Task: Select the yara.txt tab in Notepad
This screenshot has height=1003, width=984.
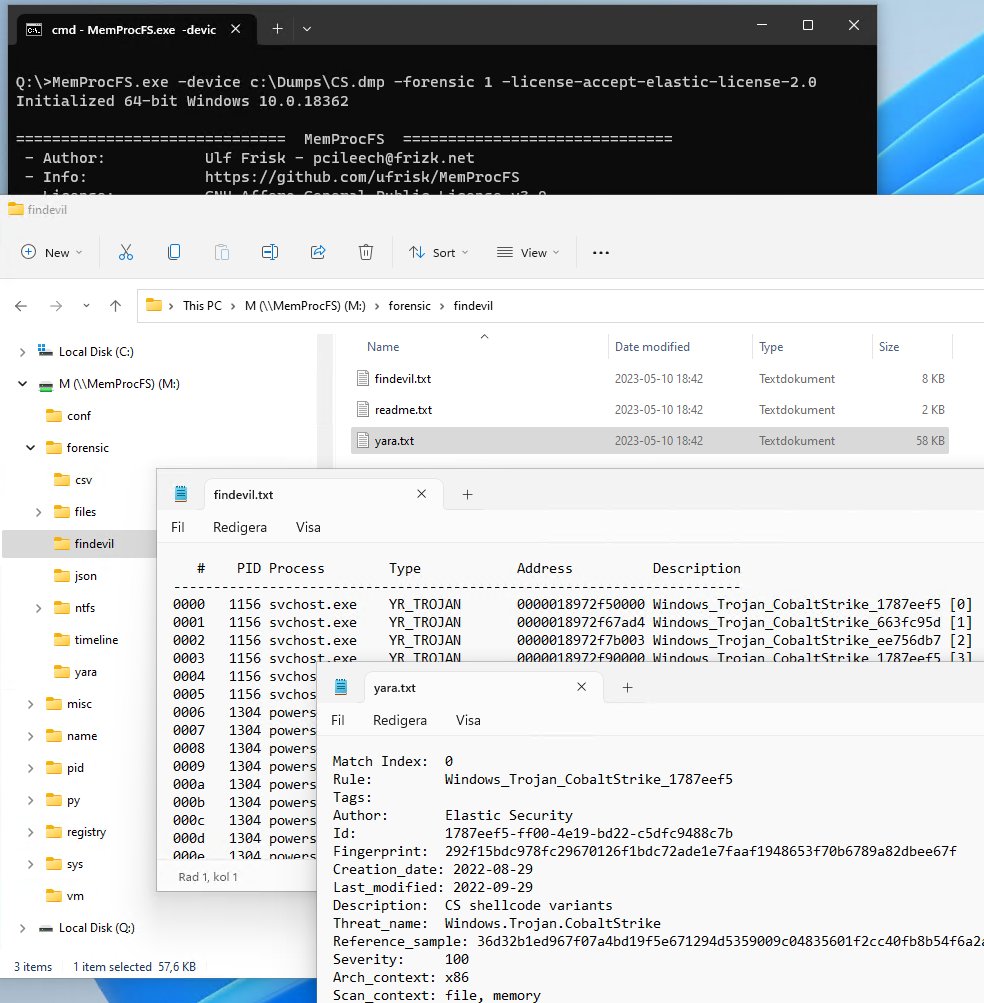Action: point(484,688)
